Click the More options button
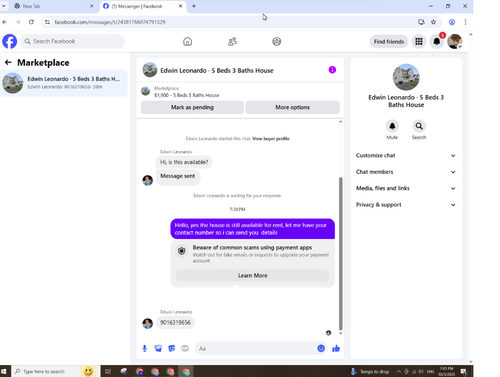This screenshot has height=377, width=500. tap(292, 107)
